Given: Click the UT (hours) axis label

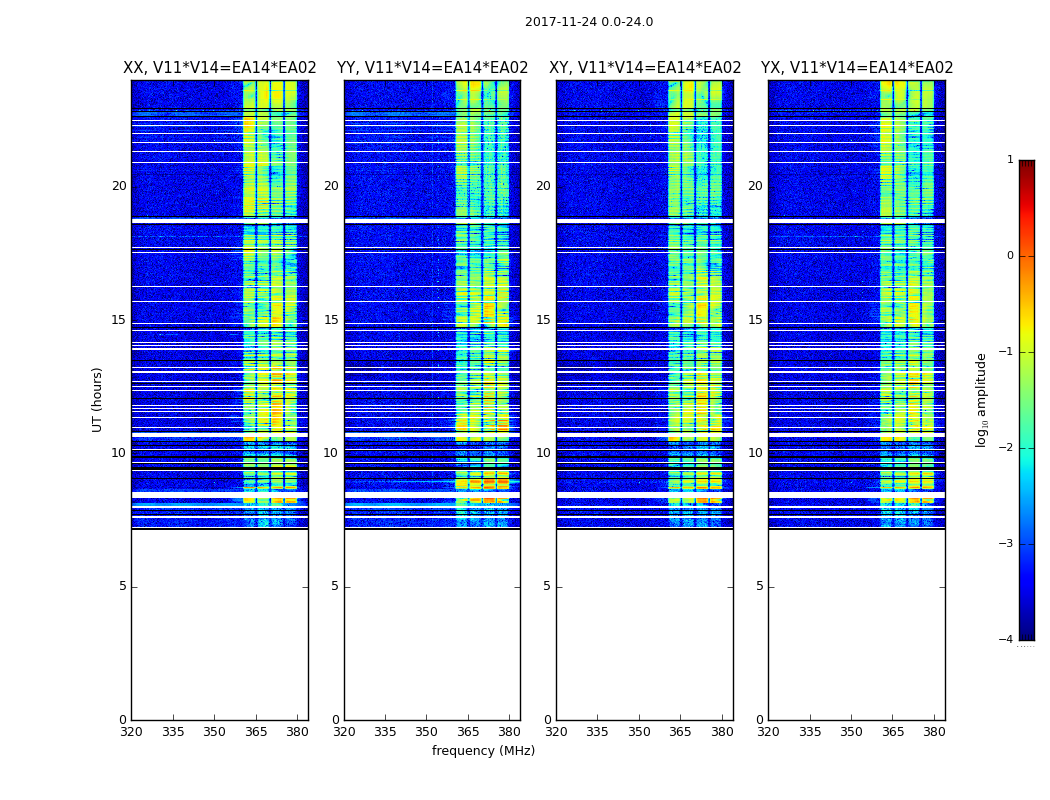Looking at the screenshot, I should point(97,400).
